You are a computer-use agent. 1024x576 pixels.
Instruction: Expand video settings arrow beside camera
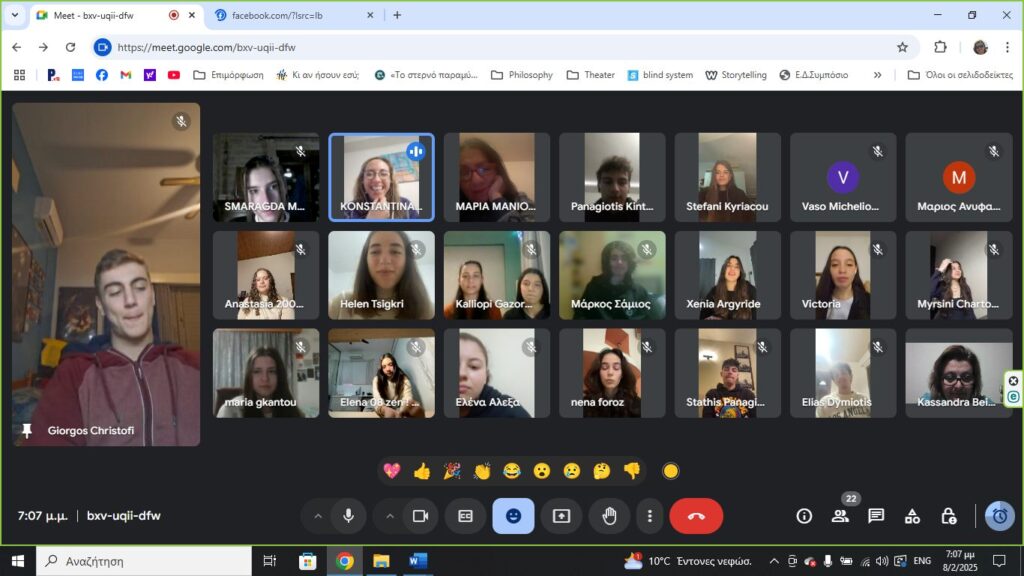pyautogui.click(x=389, y=516)
